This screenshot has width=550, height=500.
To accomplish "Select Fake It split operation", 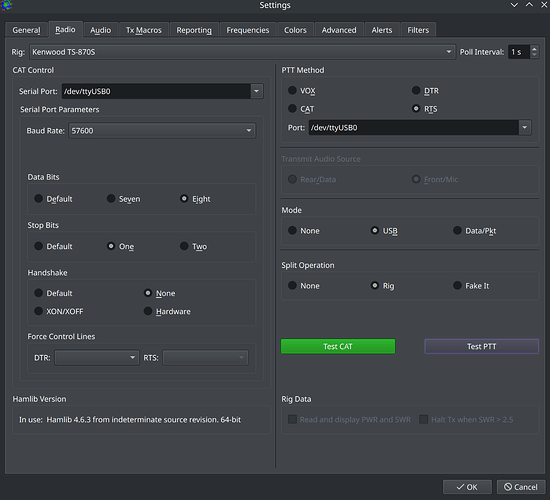I will pyautogui.click(x=471, y=286).
